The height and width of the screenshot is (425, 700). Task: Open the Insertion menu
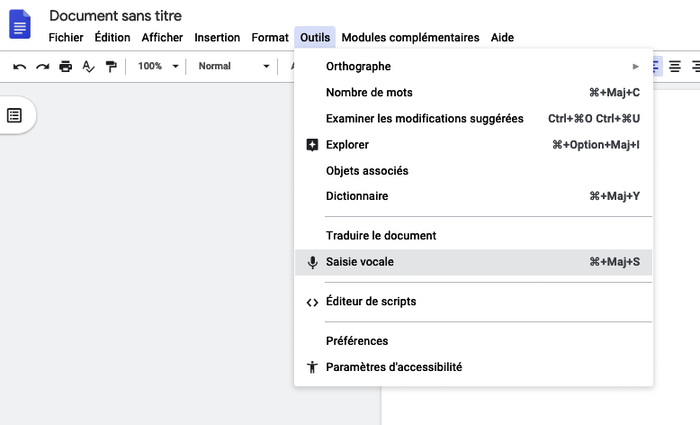coord(217,38)
